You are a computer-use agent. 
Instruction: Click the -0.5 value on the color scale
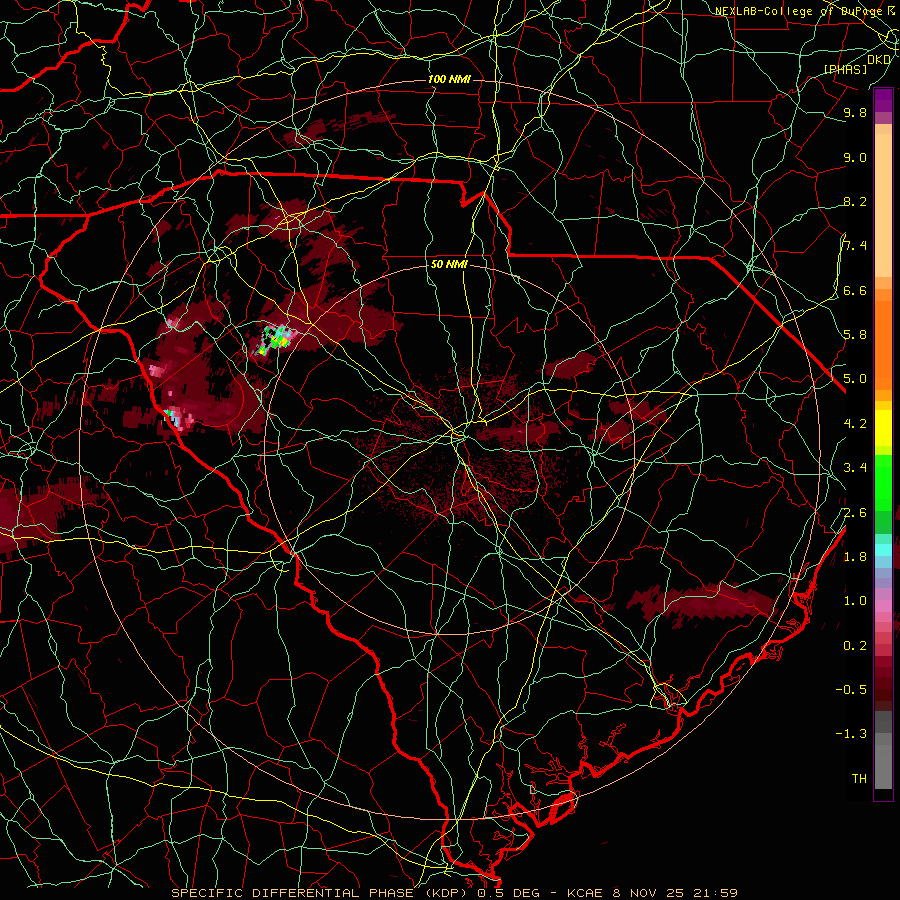click(851, 689)
